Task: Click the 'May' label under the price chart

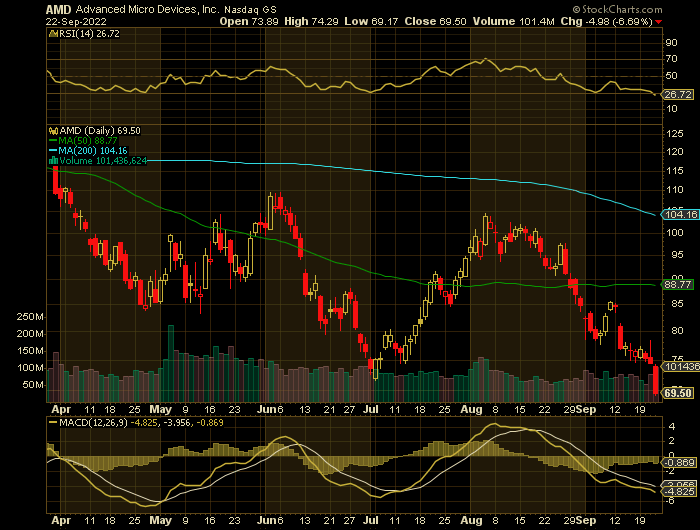Action: pyautogui.click(x=161, y=409)
